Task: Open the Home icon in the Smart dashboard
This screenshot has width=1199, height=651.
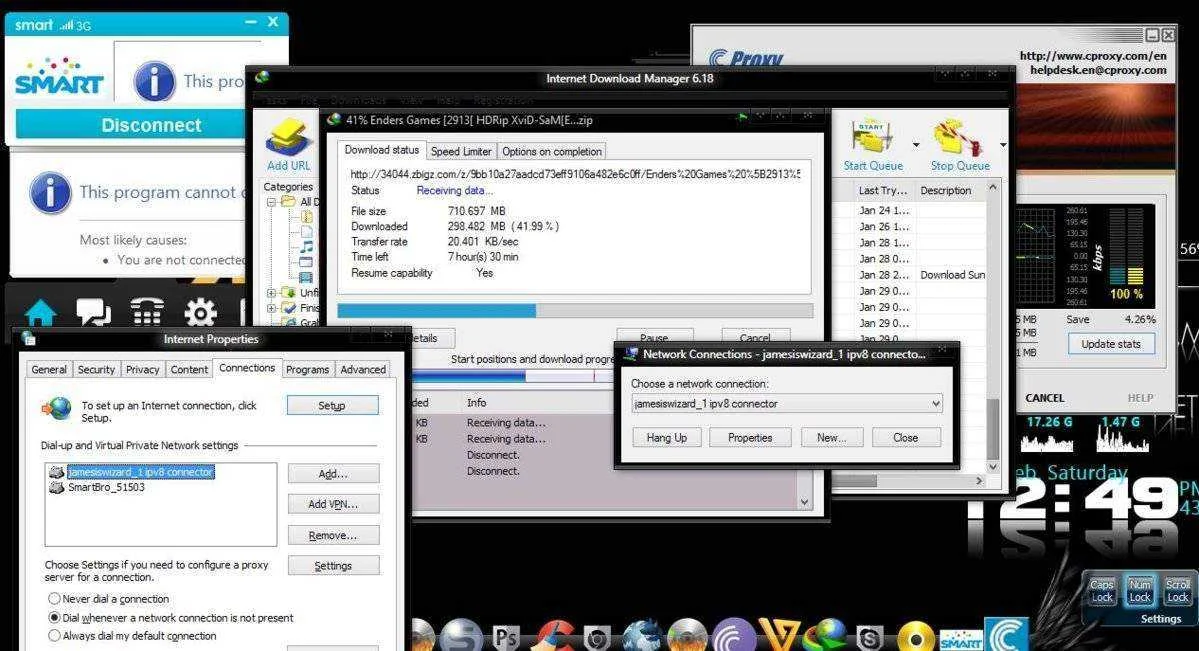Action: [x=41, y=312]
